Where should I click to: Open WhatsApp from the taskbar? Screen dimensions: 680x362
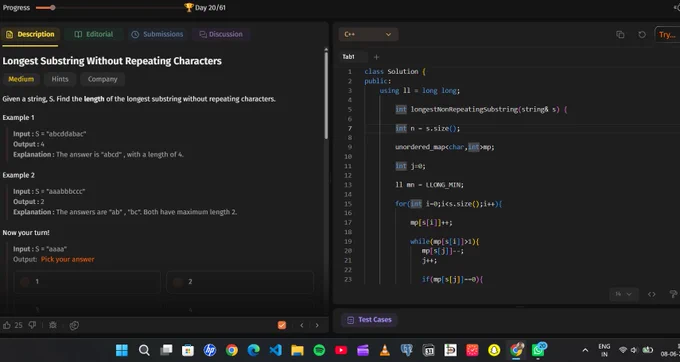tap(539, 349)
